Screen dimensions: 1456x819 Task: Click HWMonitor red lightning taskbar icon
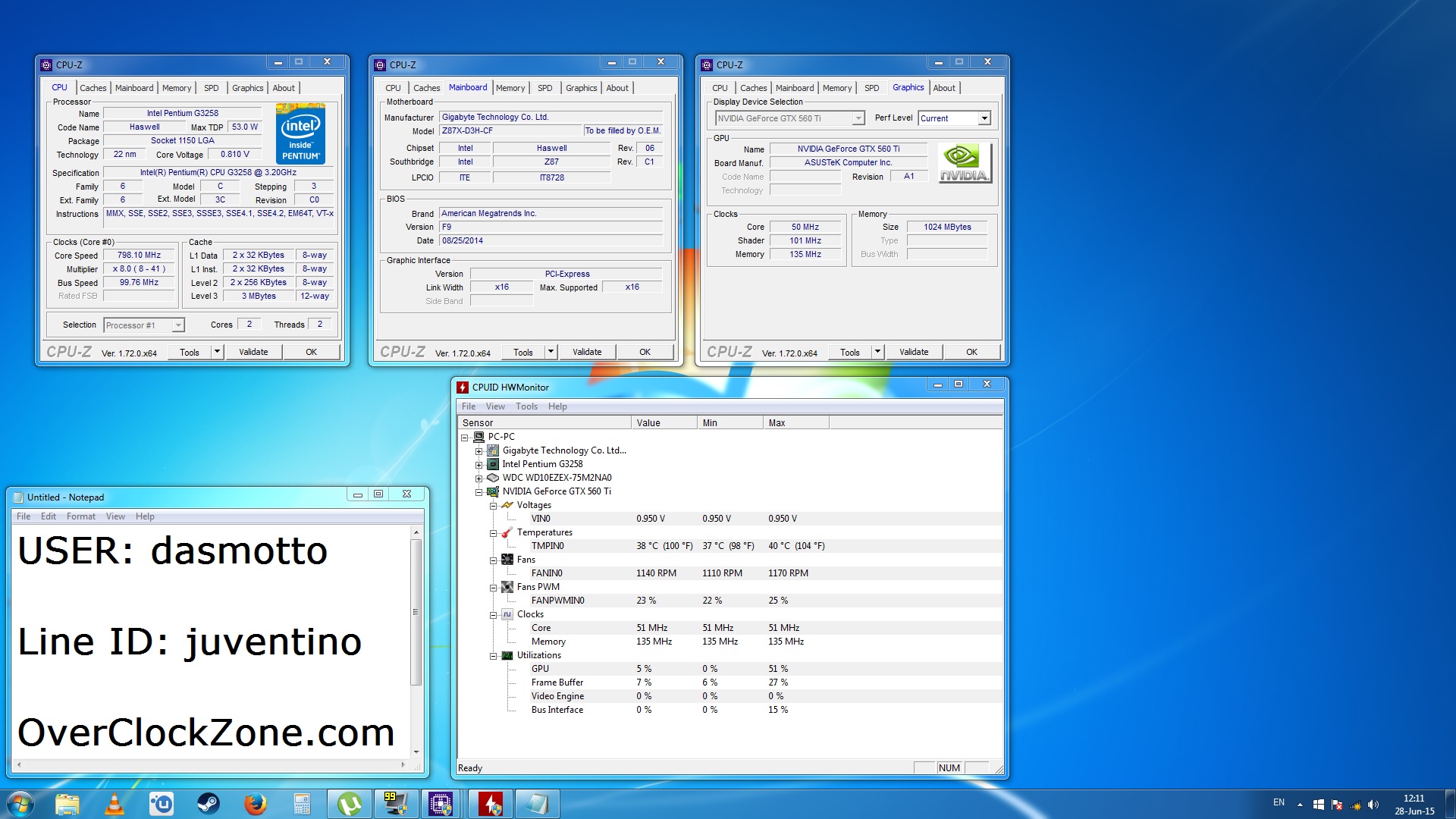[x=490, y=804]
